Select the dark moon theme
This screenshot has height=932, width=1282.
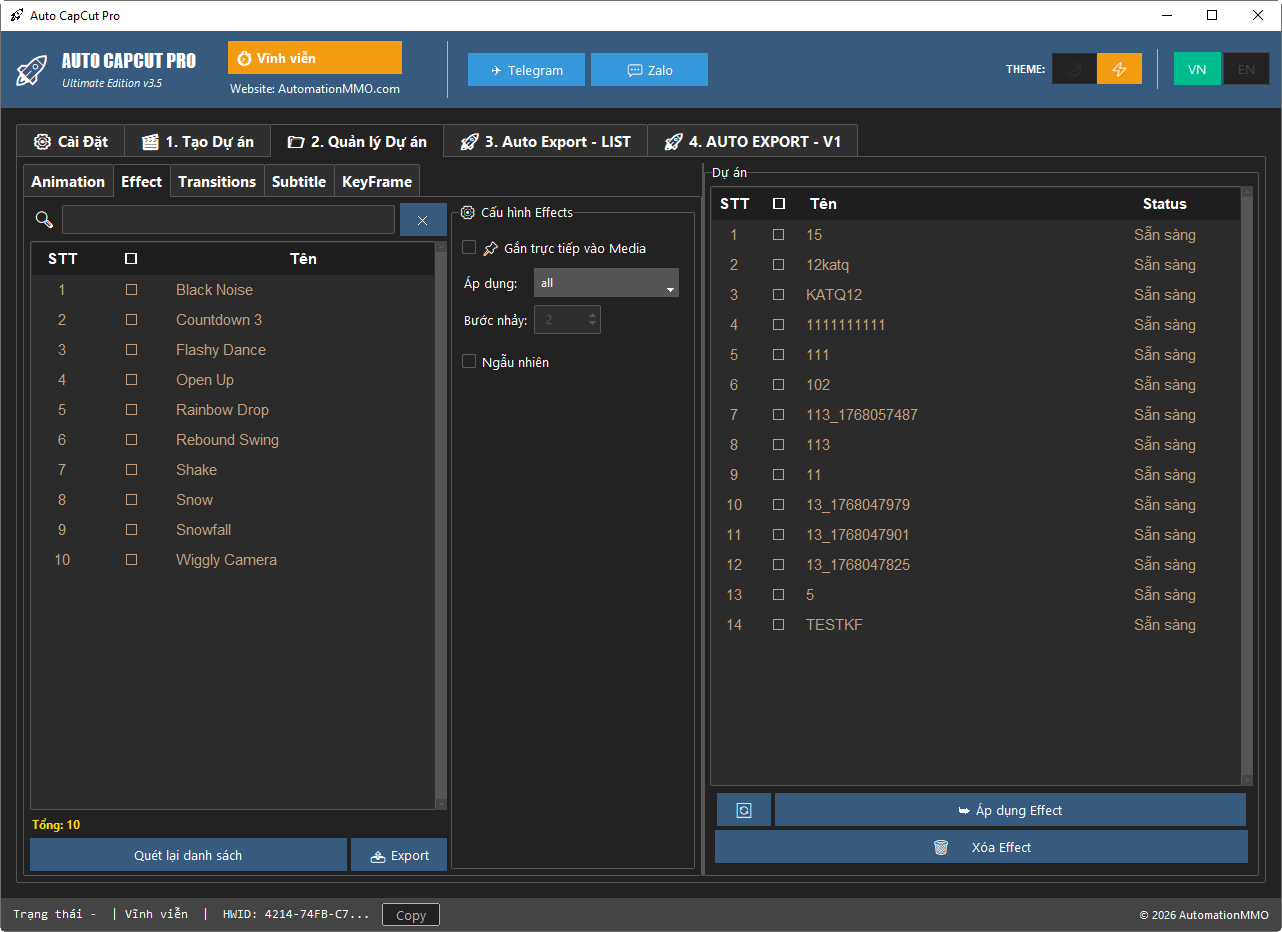point(1074,69)
